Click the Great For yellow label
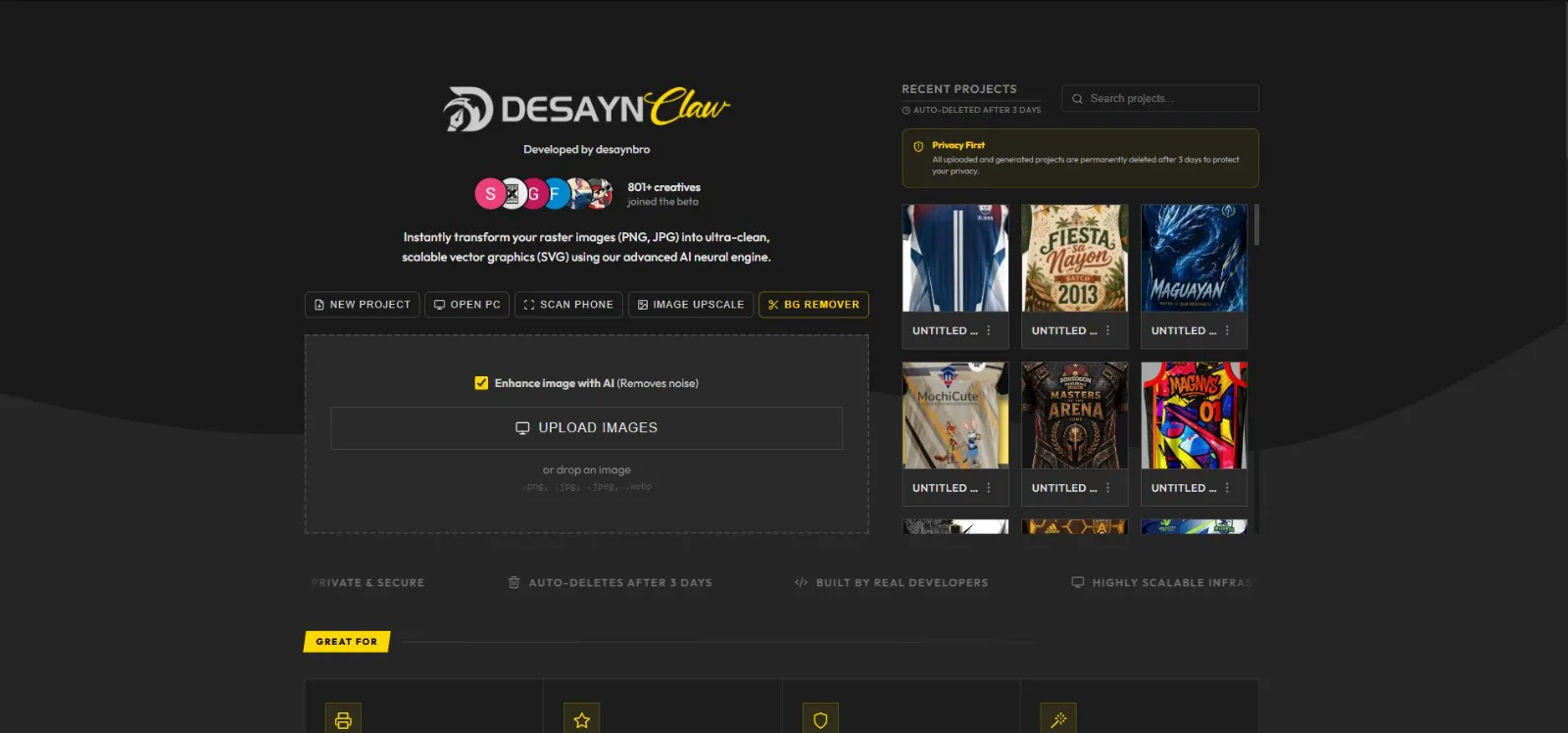The width and height of the screenshot is (1568, 733). (347, 642)
